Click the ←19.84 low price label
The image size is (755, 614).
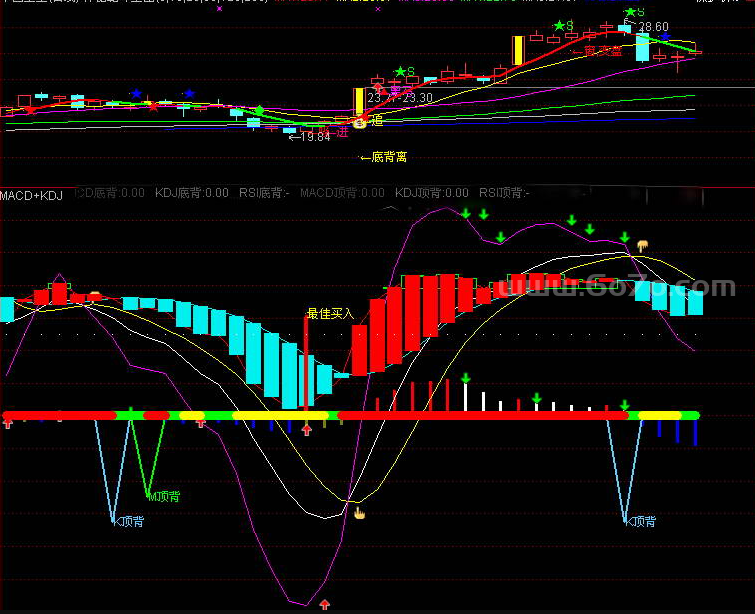pos(310,137)
